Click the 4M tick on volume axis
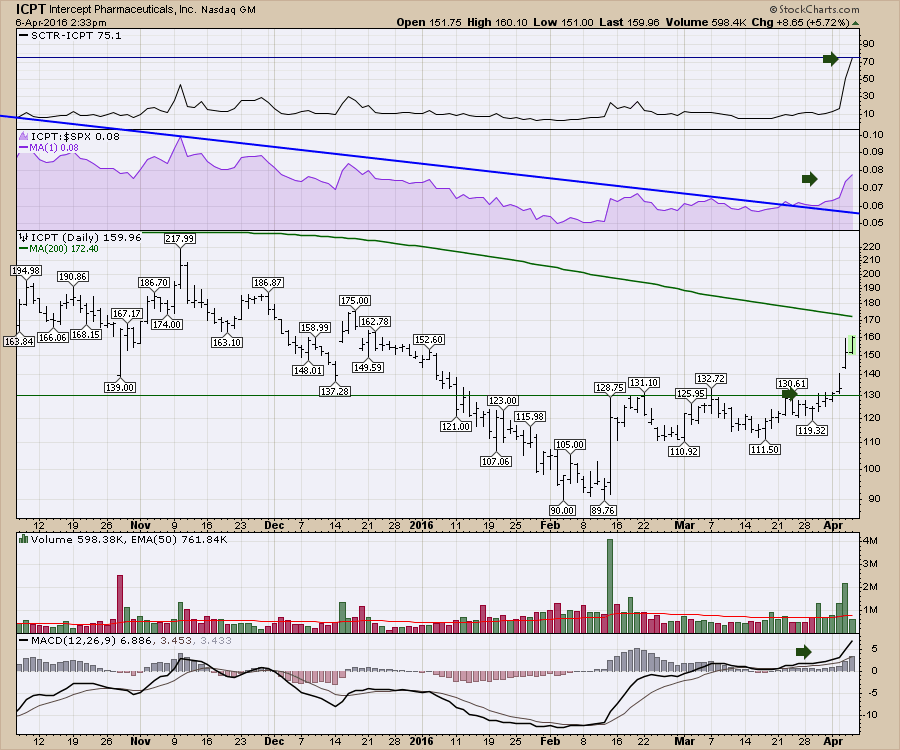The height and width of the screenshot is (750, 900). click(869, 541)
